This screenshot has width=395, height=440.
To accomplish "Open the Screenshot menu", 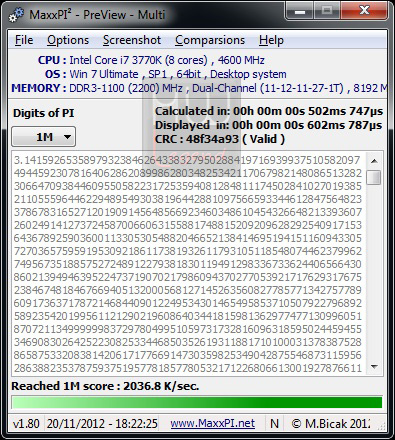I will coord(132,40).
